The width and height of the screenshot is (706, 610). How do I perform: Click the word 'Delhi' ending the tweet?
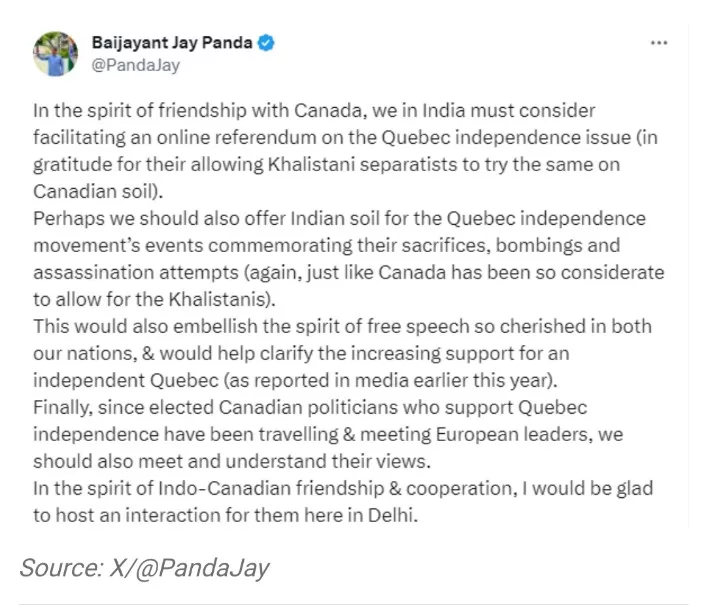[390, 515]
